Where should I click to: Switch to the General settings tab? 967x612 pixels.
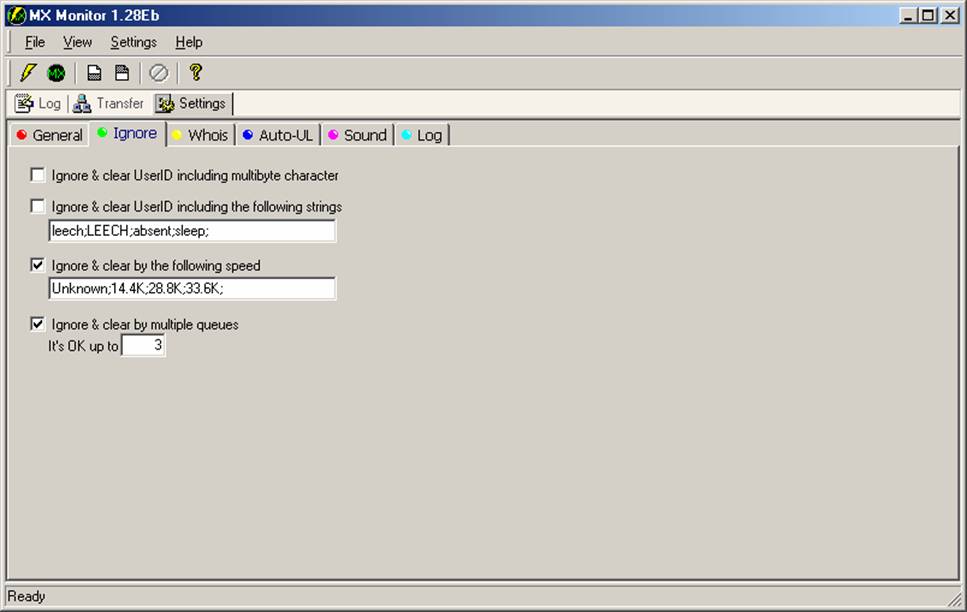click(49, 135)
